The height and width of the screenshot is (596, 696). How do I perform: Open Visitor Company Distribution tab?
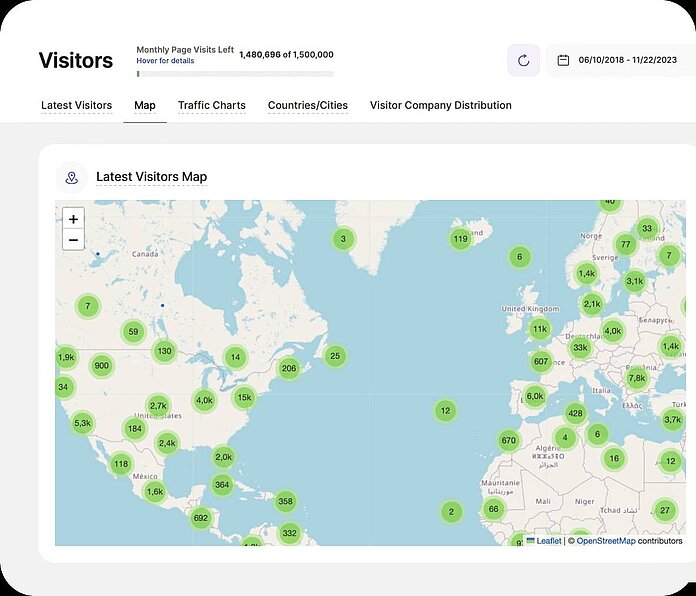click(x=440, y=105)
